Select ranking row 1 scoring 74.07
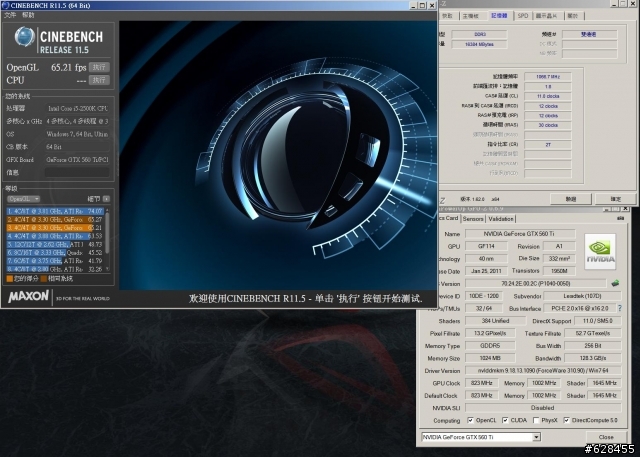This screenshot has height=457, width=640. (55, 211)
